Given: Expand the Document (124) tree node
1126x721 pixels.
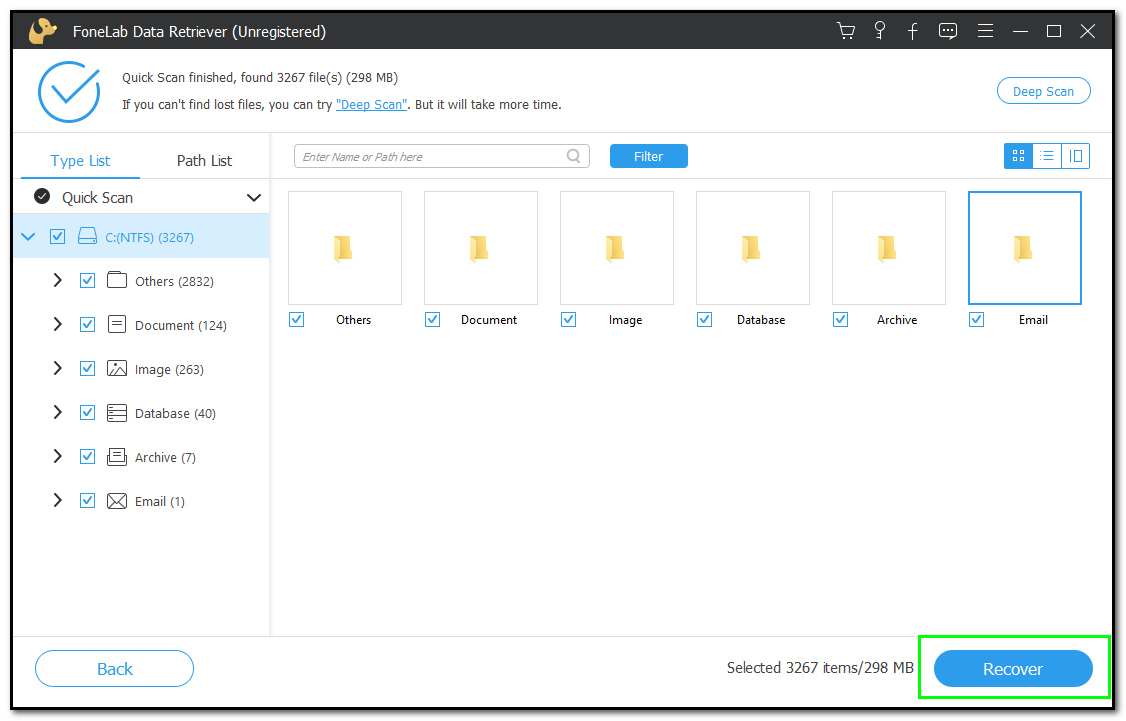Looking at the screenshot, I should [x=57, y=325].
